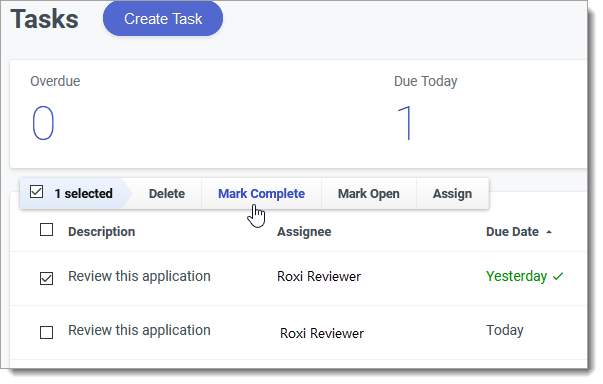
Task: Check the task due Today
Action: pyautogui.click(x=47, y=332)
